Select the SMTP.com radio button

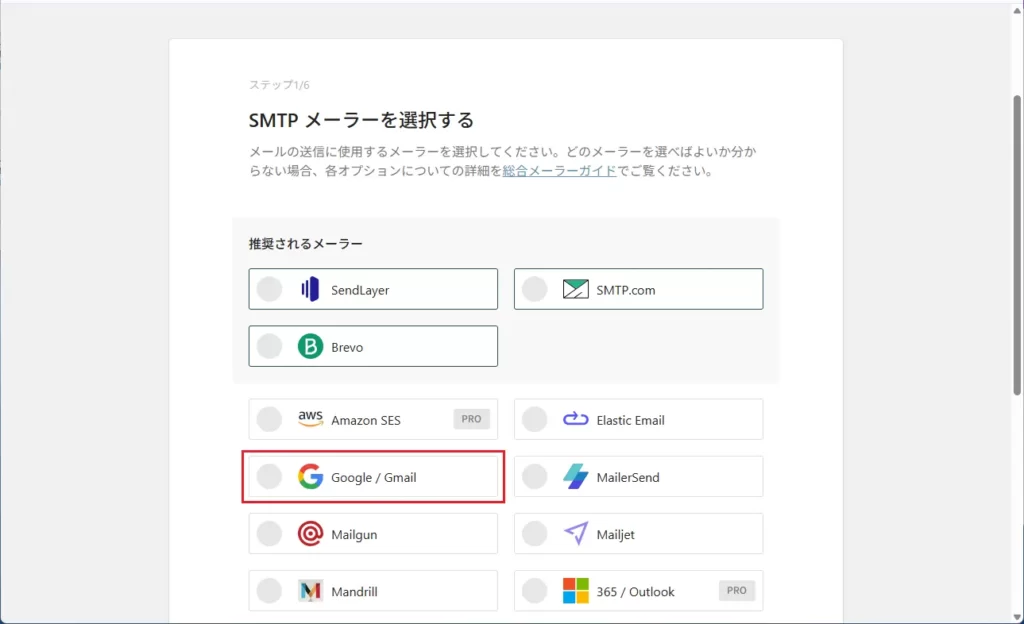coord(534,289)
